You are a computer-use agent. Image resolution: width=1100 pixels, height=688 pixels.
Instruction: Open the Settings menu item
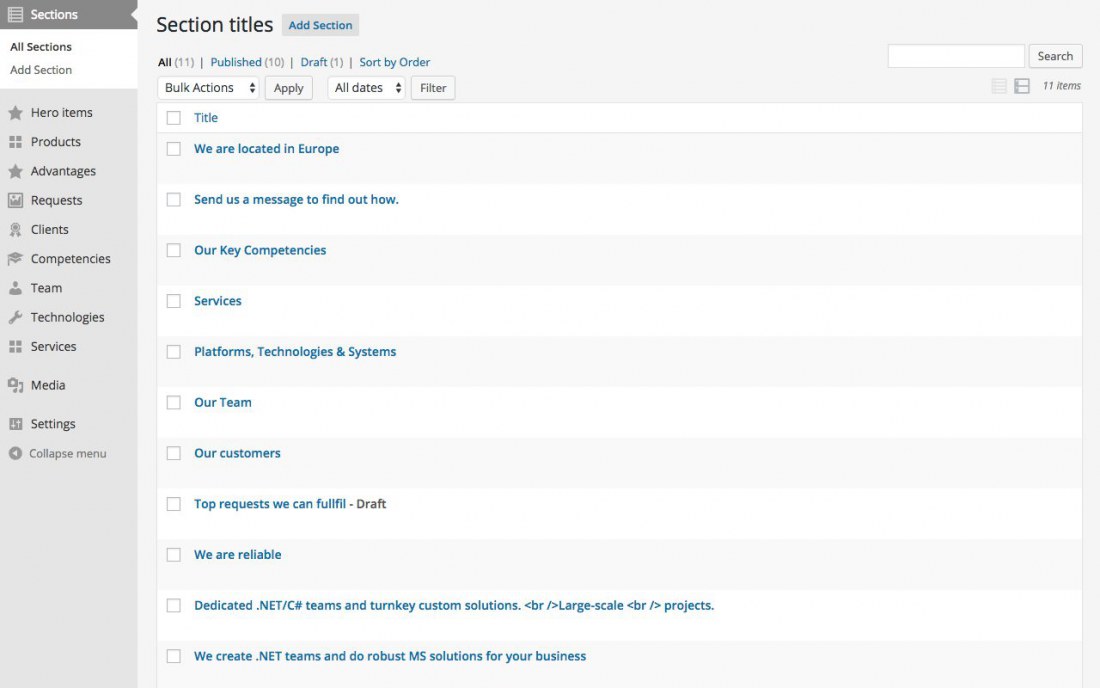point(53,424)
